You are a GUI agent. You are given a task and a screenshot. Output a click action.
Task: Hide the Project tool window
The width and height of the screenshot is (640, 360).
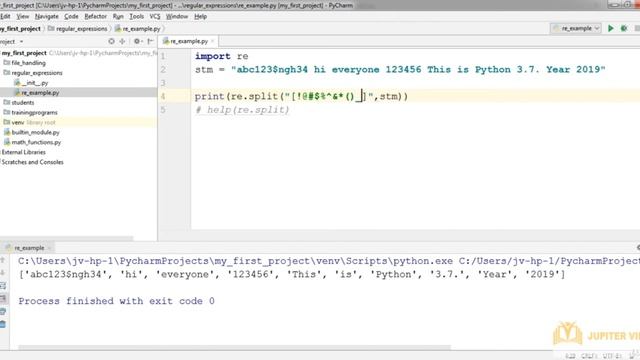(150, 41)
